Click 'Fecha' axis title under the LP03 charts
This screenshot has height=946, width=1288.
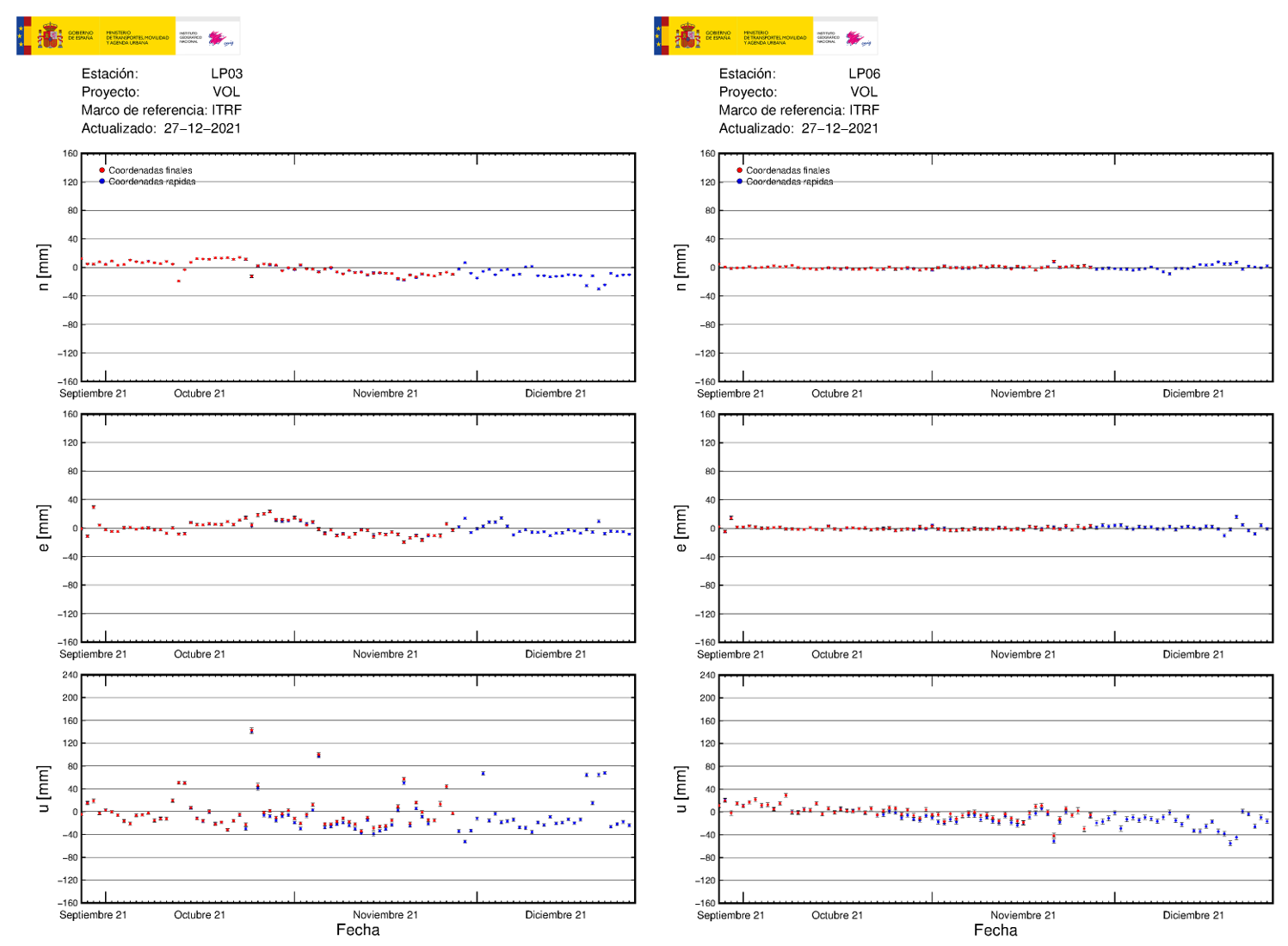pos(358,930)
